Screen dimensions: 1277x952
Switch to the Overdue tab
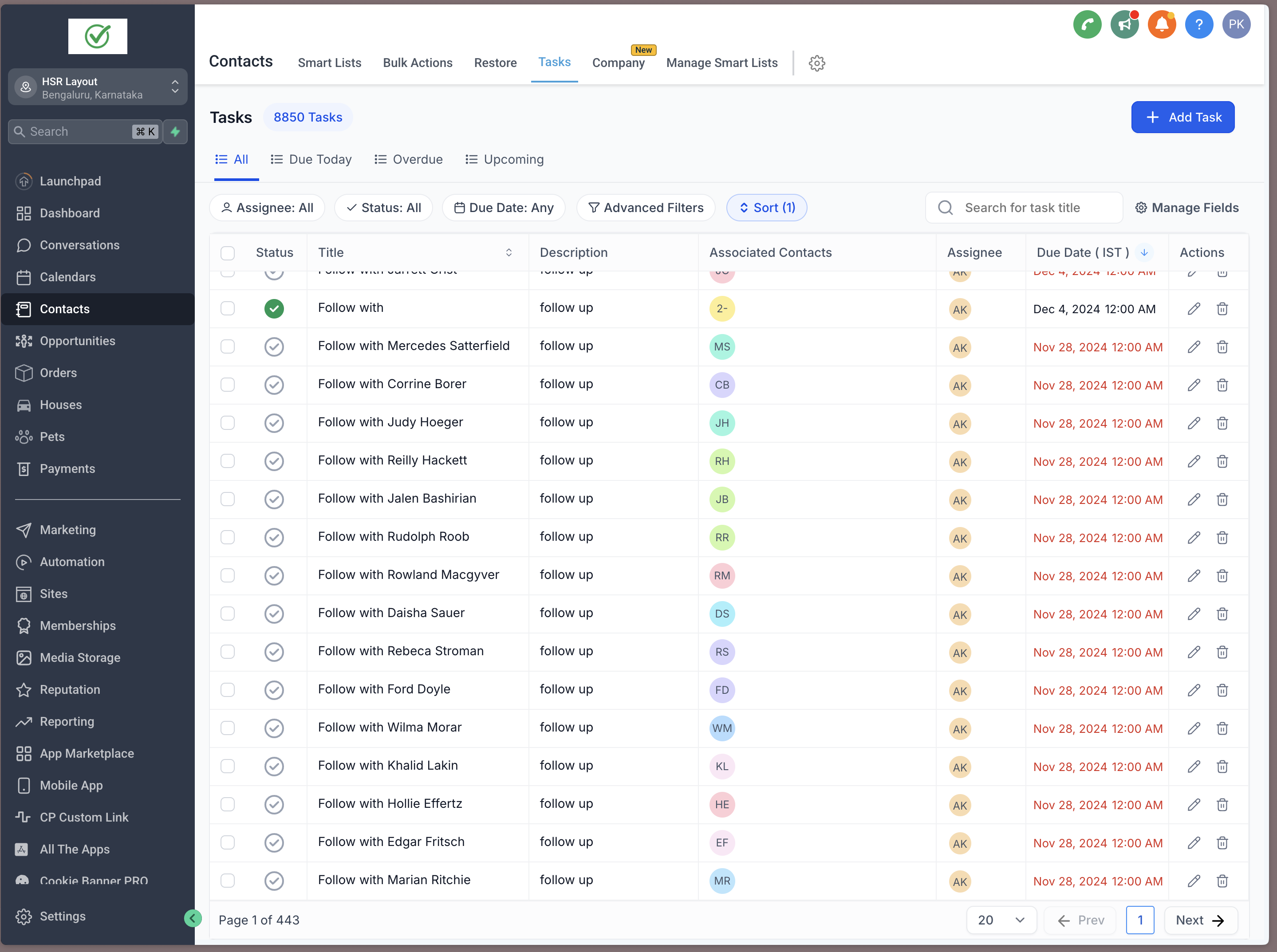coord(409,159)
